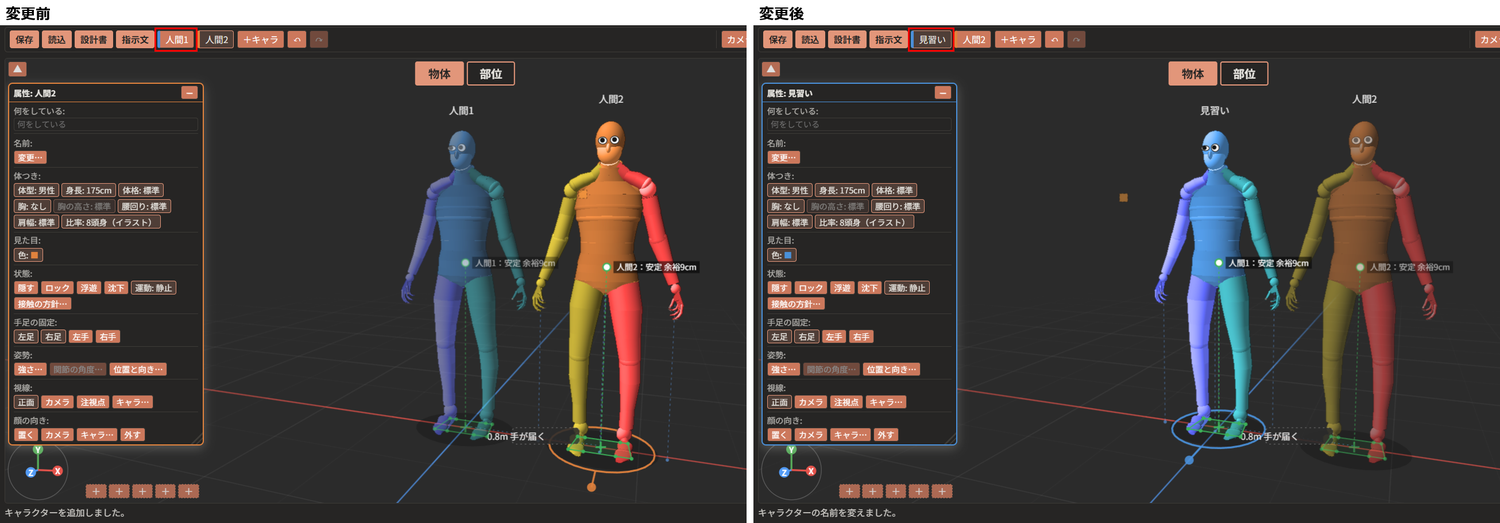
Task: Open the 肩幅: 標準 option in 見習い panel
Action: coord(789,222)
